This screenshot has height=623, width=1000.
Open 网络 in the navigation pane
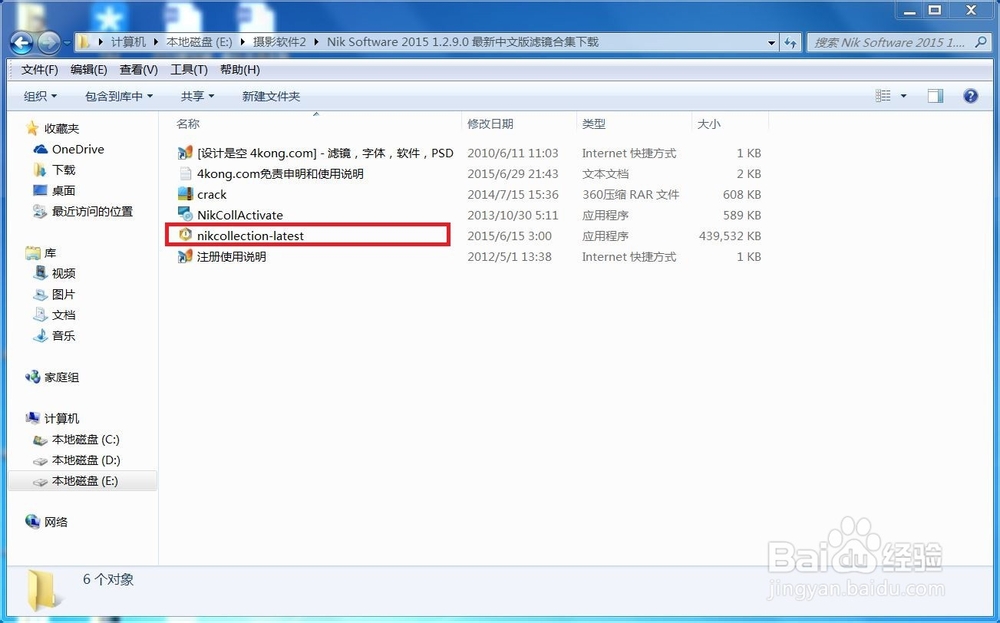[56, 522]
